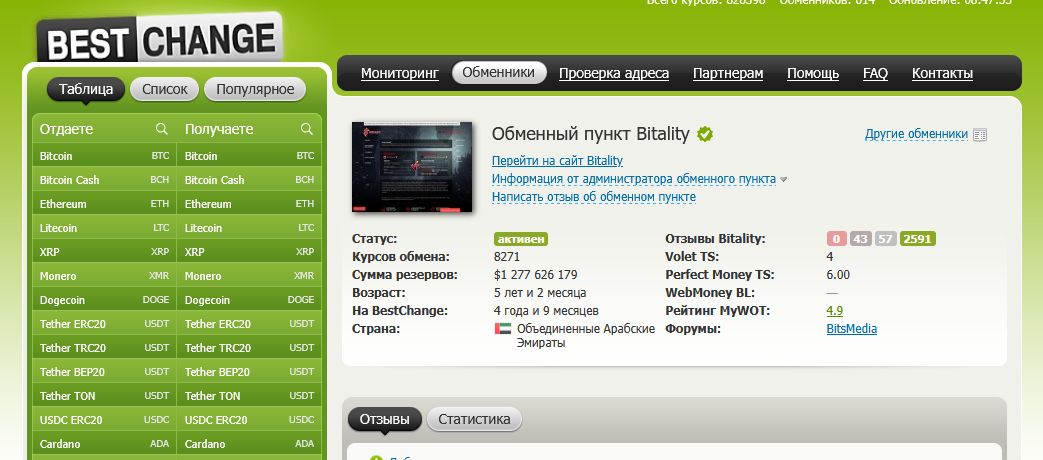Select USDC ERC20 in the Отдаете column

[104, 419]
